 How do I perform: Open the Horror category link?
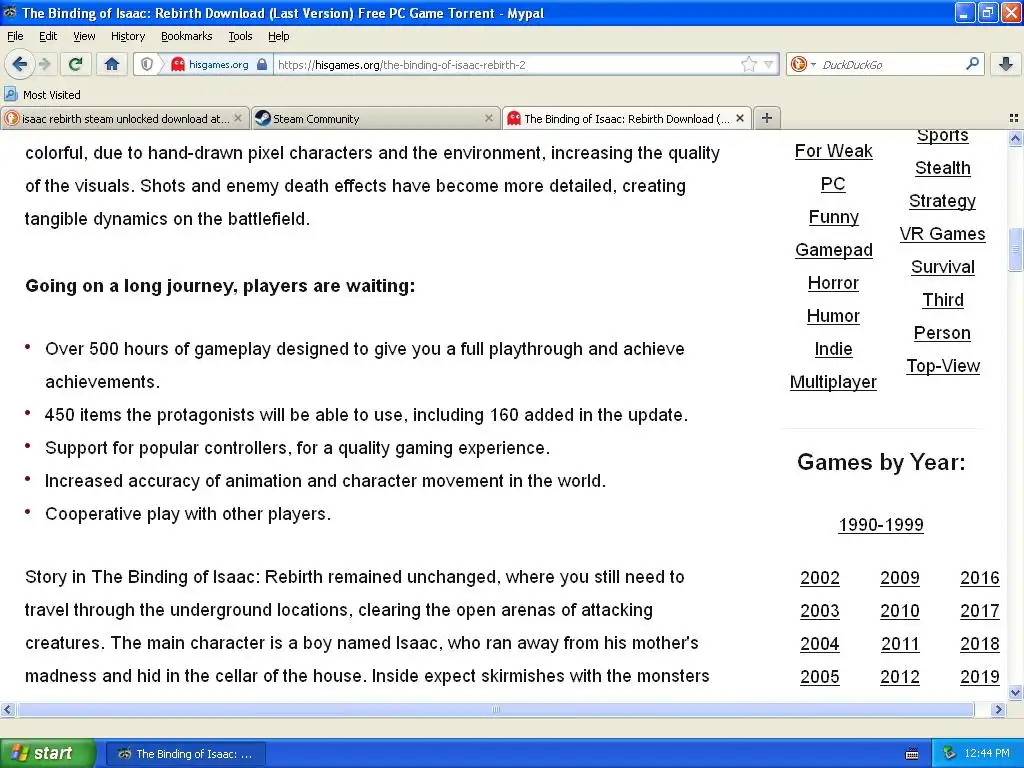833,283
